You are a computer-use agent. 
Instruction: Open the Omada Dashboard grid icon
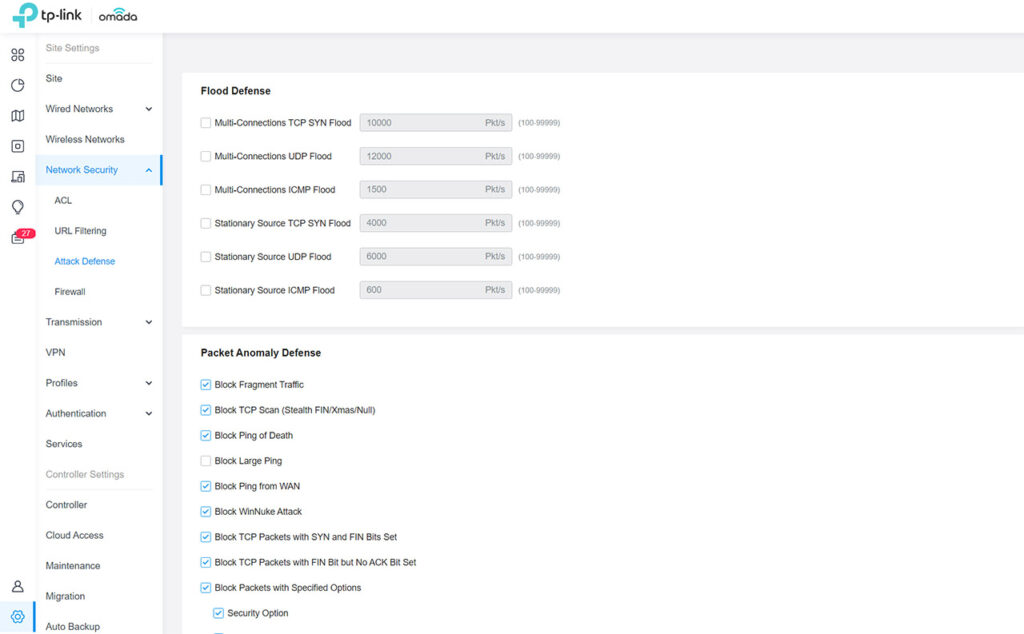point(17,55)
